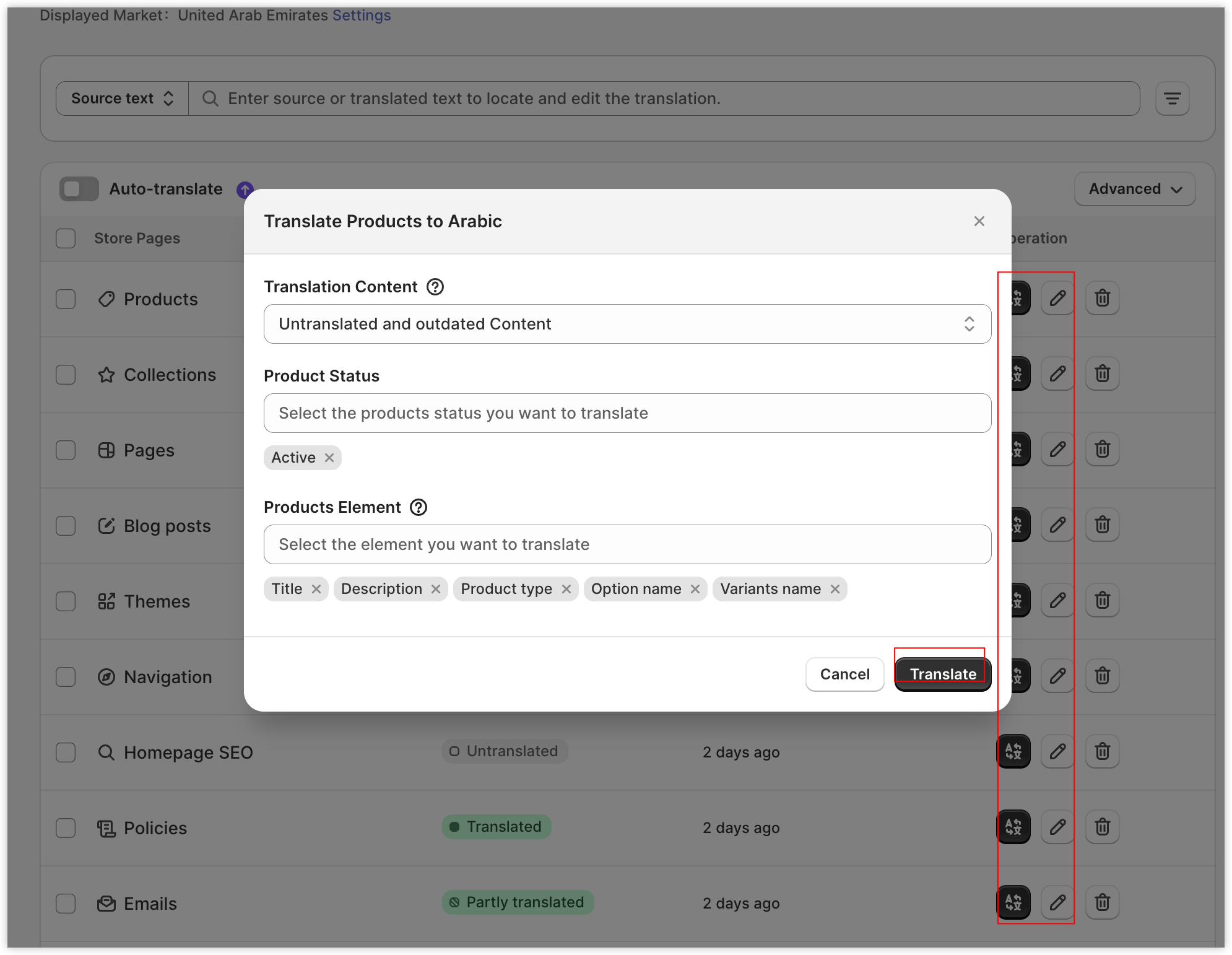The width and height of the screenshot is (1232, 955).
Task: Close the Translate Products to Arabic dialog
Action: tap(979, 221)
